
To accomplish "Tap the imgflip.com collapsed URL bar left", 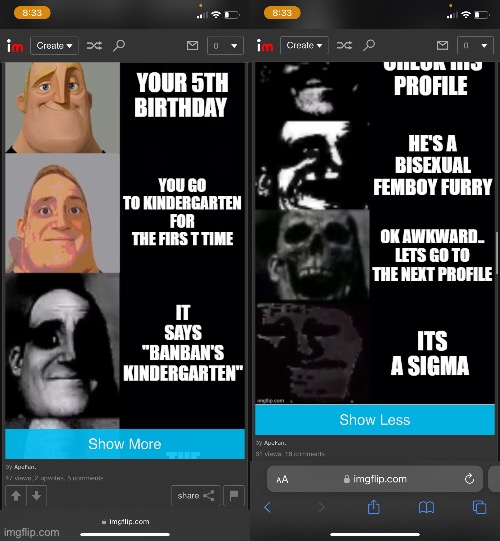I will pos(126,522).
